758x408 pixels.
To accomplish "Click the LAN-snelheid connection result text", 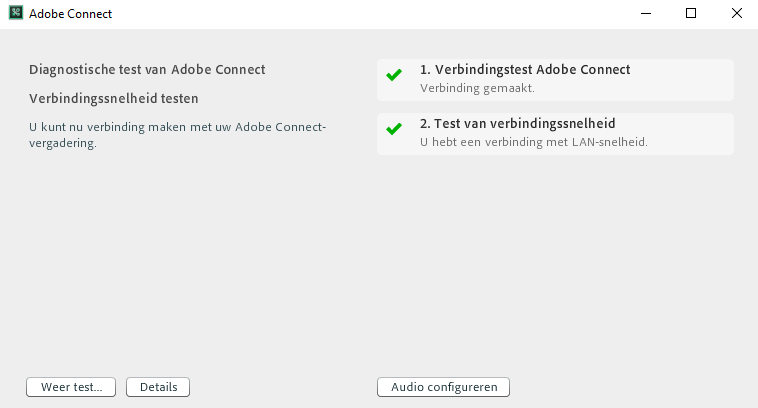I will pyautogui.click(x=533, y=142).
